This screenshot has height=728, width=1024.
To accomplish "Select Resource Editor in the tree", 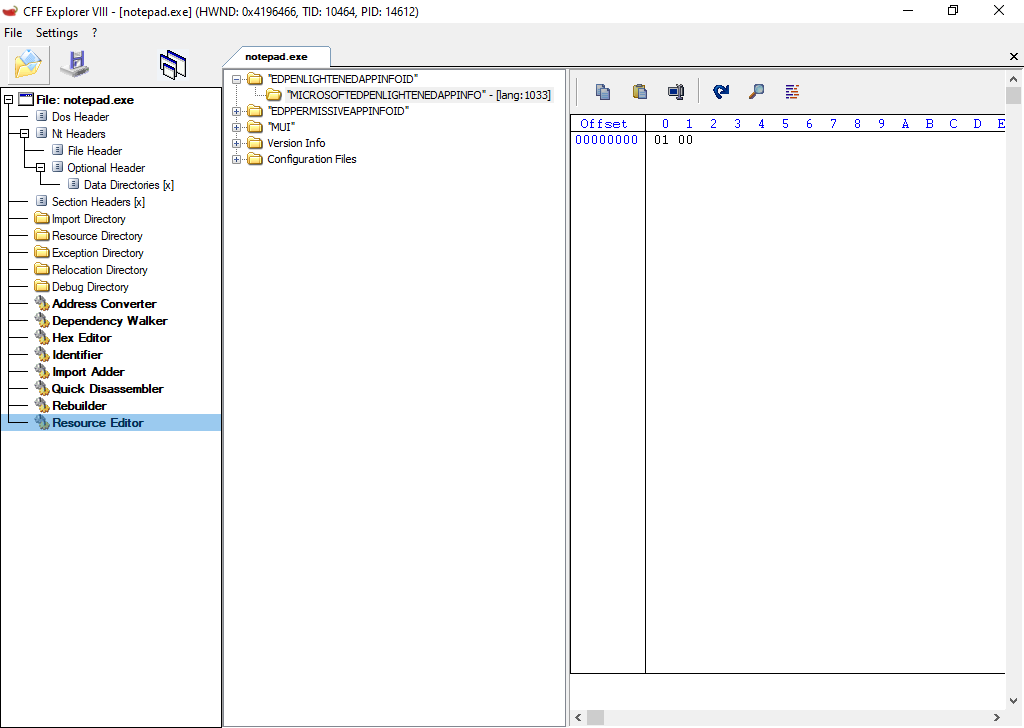I will tap(98, 422).
